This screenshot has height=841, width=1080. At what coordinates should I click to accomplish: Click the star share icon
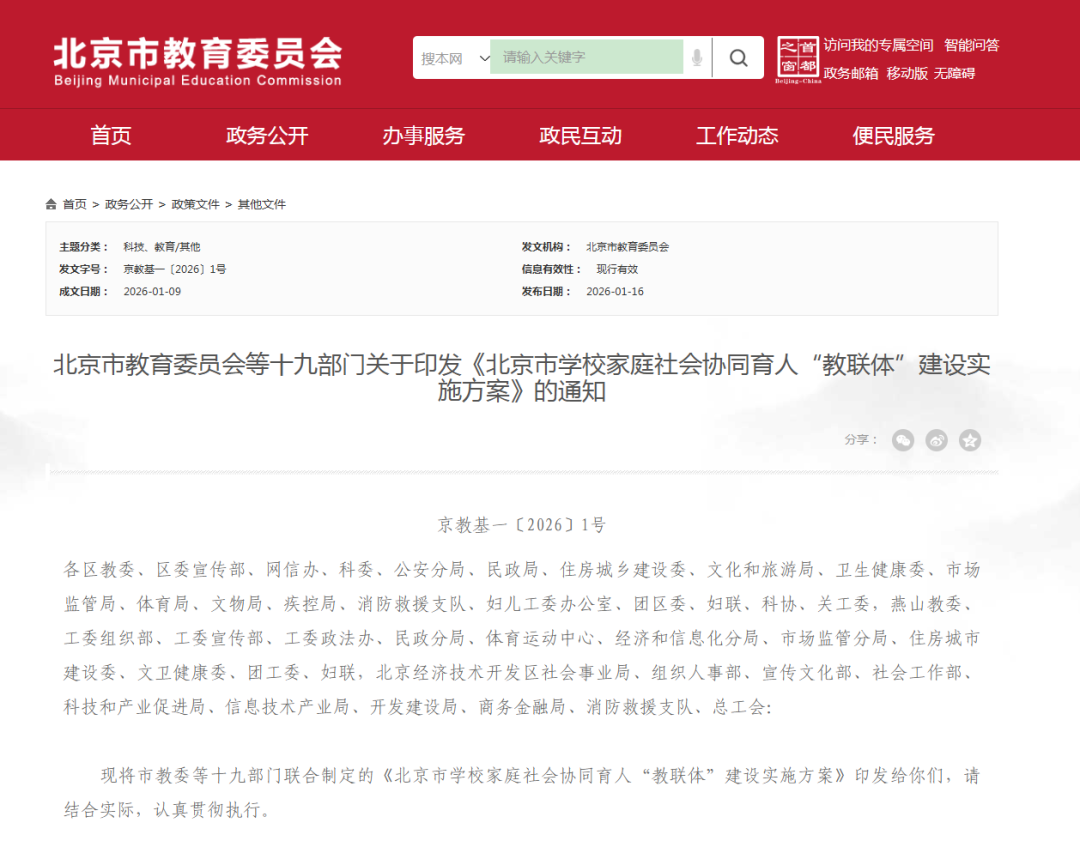tap(969, 440)
